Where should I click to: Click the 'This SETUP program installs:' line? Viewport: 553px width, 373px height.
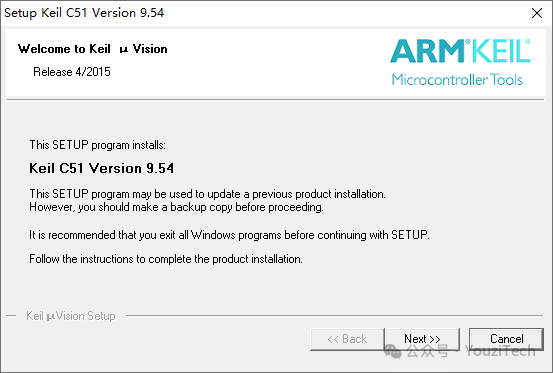pos(97,145)
